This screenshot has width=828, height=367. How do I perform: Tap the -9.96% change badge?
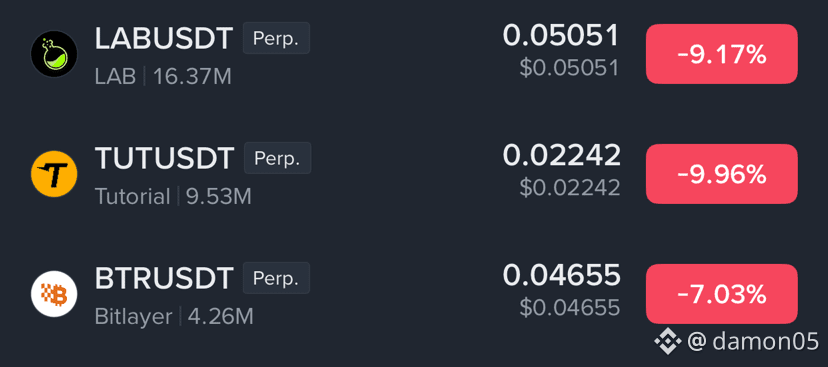721,174
